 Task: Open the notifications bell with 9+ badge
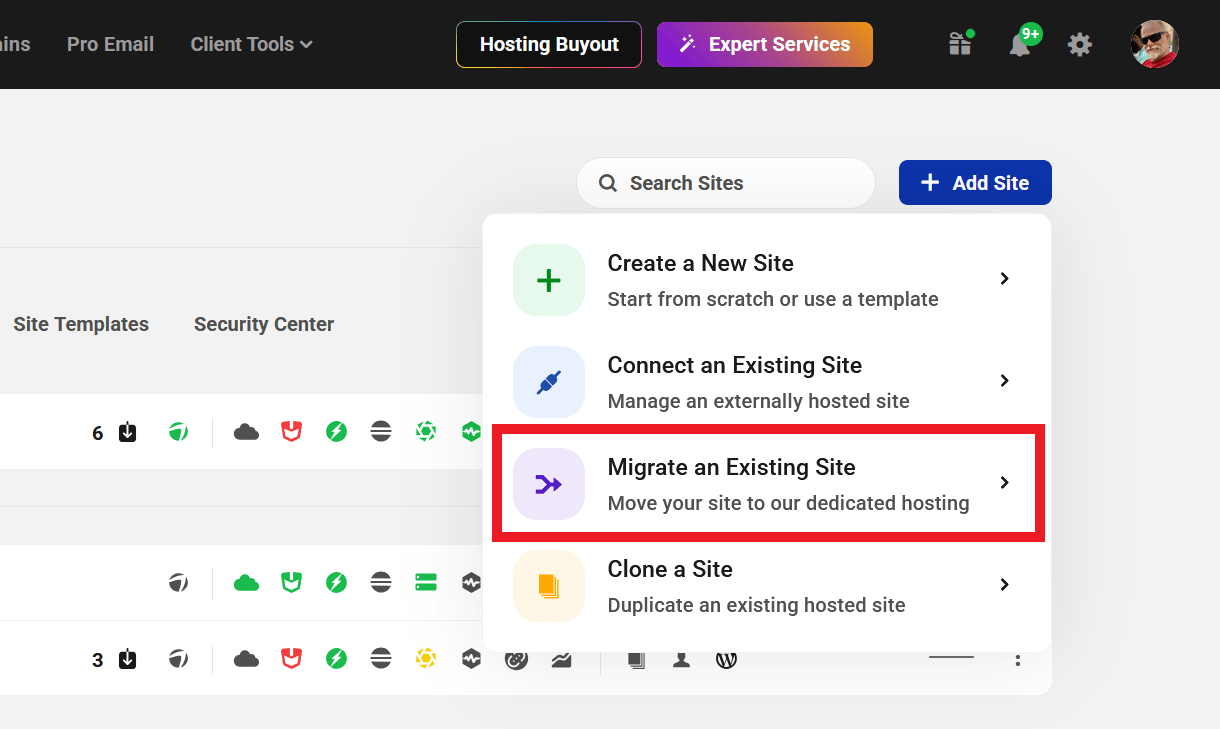click(1022, 43)
